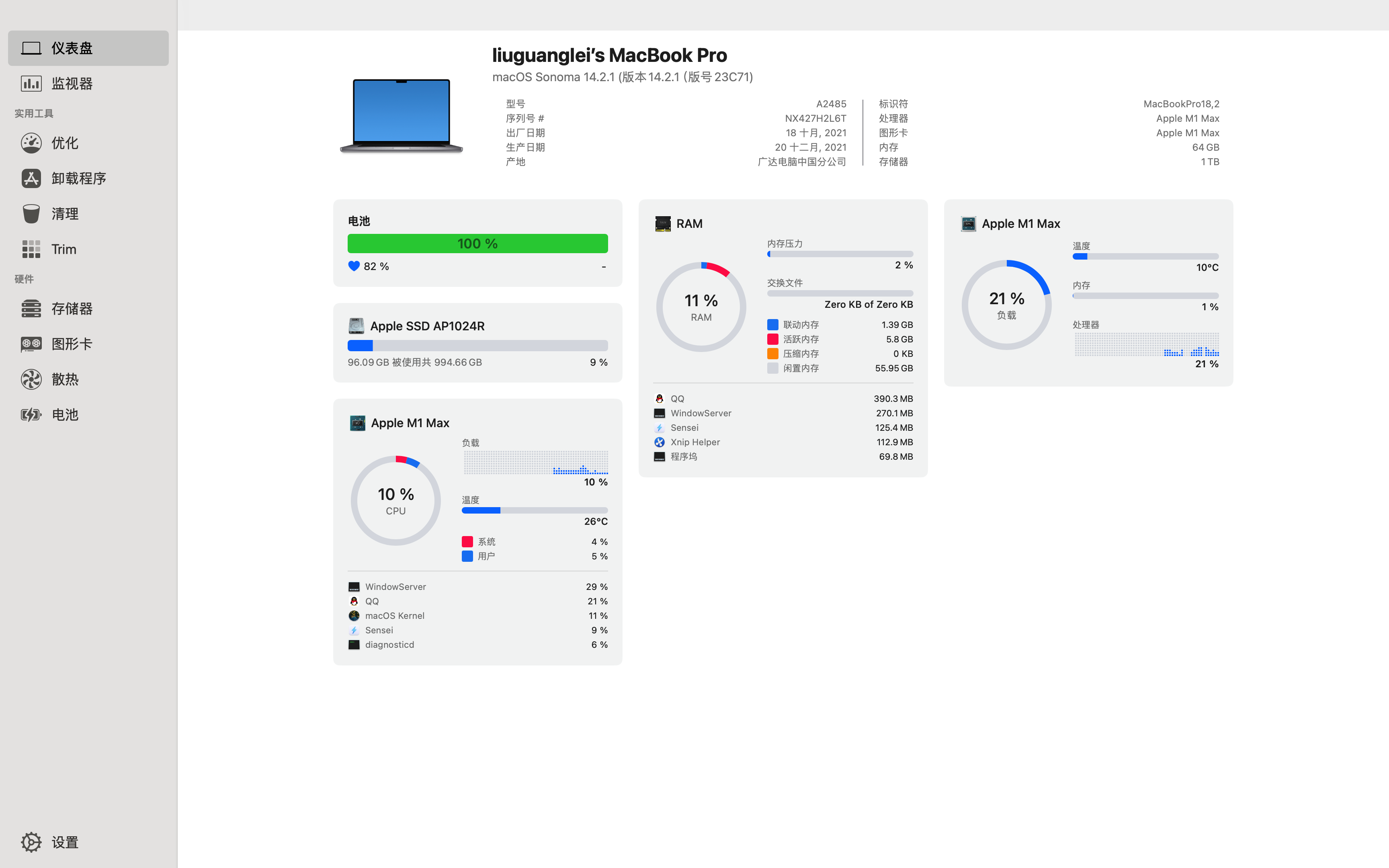1389x868 pixels.
Task: Open the 清理 cleanup tool icon
Action: (30, 213)
